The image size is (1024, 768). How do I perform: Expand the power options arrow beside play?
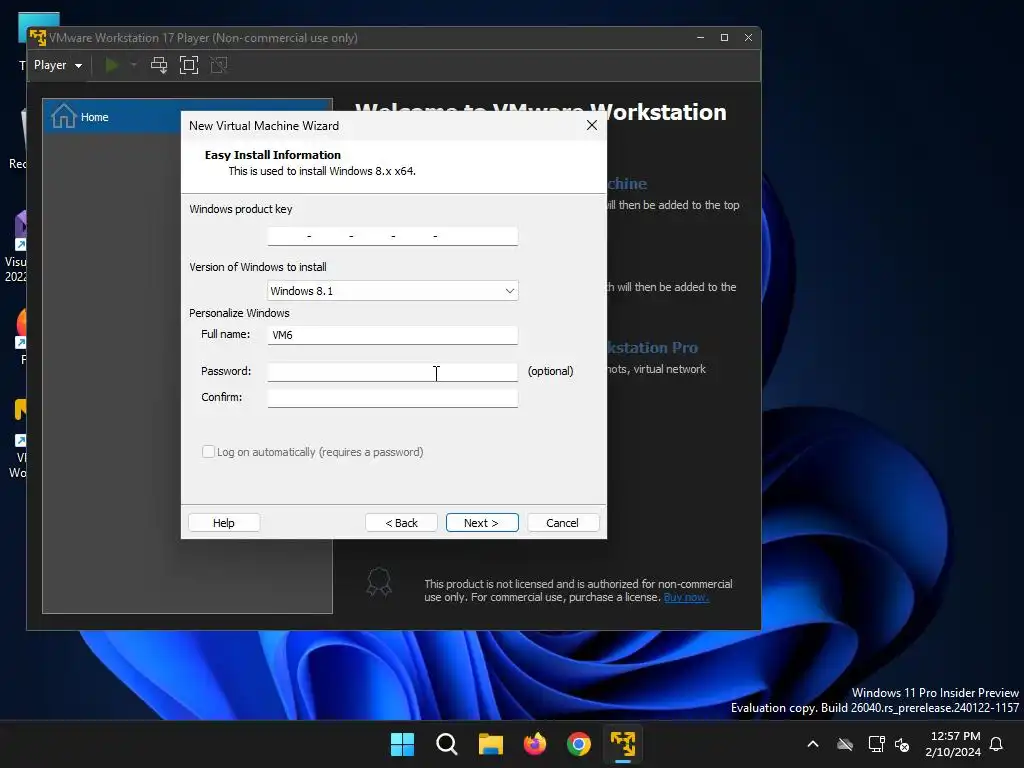click(134, 65)
